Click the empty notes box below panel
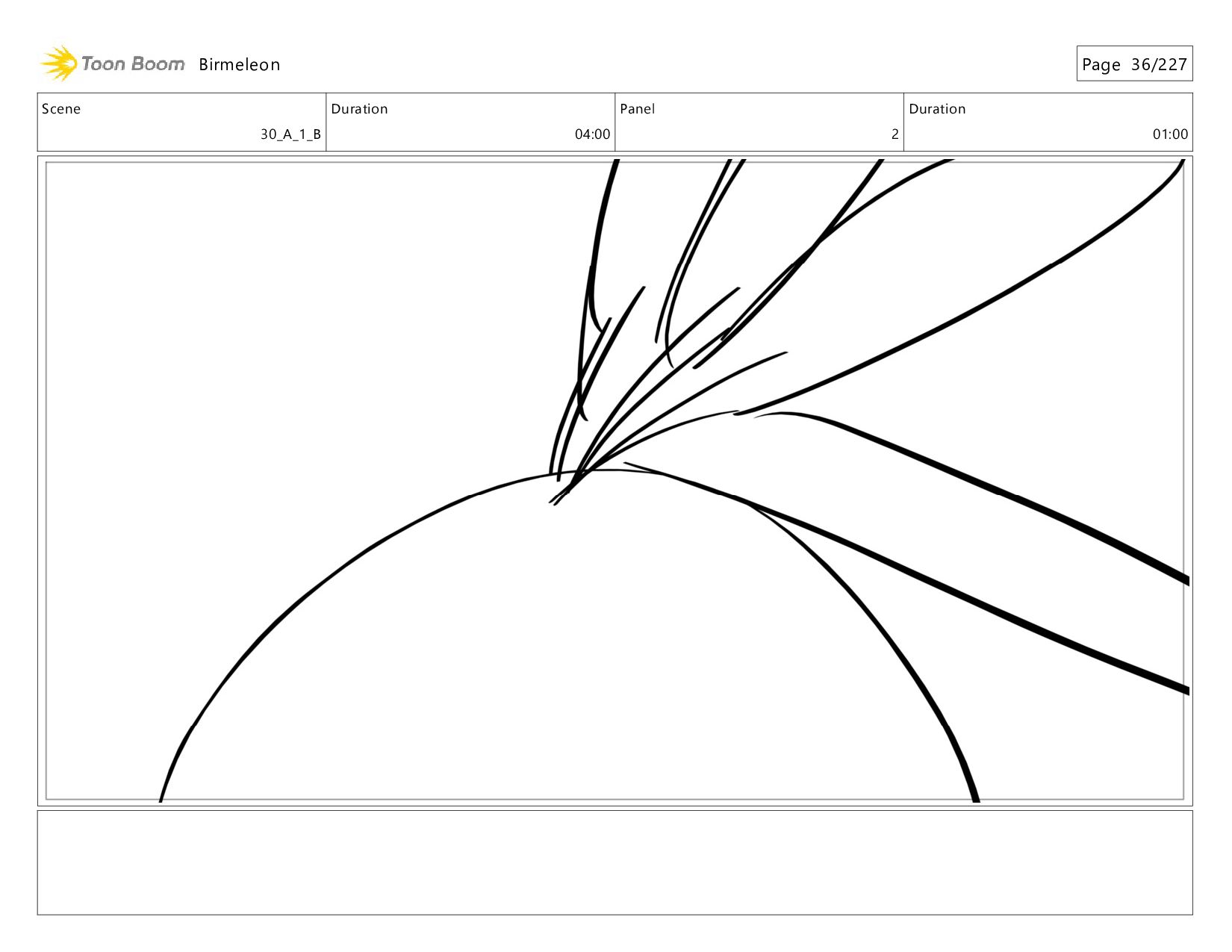 (615, 862)
